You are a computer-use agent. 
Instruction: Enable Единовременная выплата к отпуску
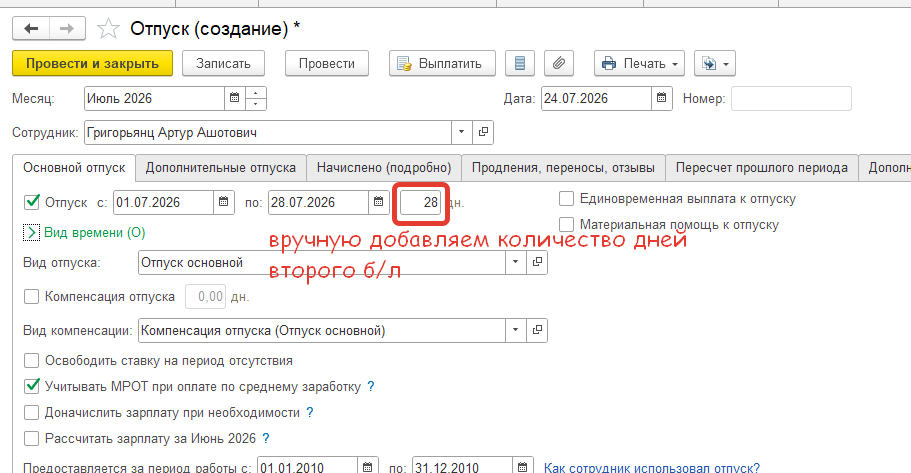tap(566, 199)
